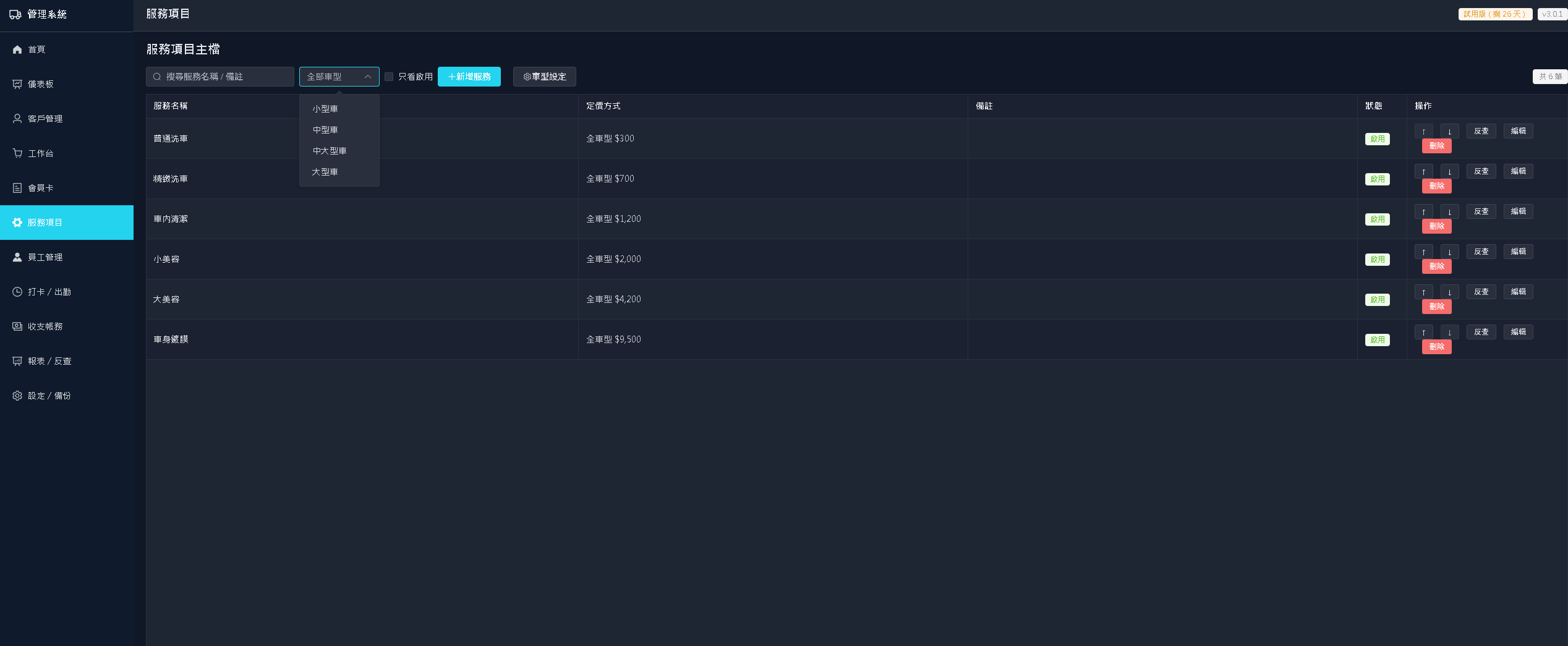Viewport: 1568px width, 646px height.
Task: Click the service name 小美容
Action: [x=166, y=259]
